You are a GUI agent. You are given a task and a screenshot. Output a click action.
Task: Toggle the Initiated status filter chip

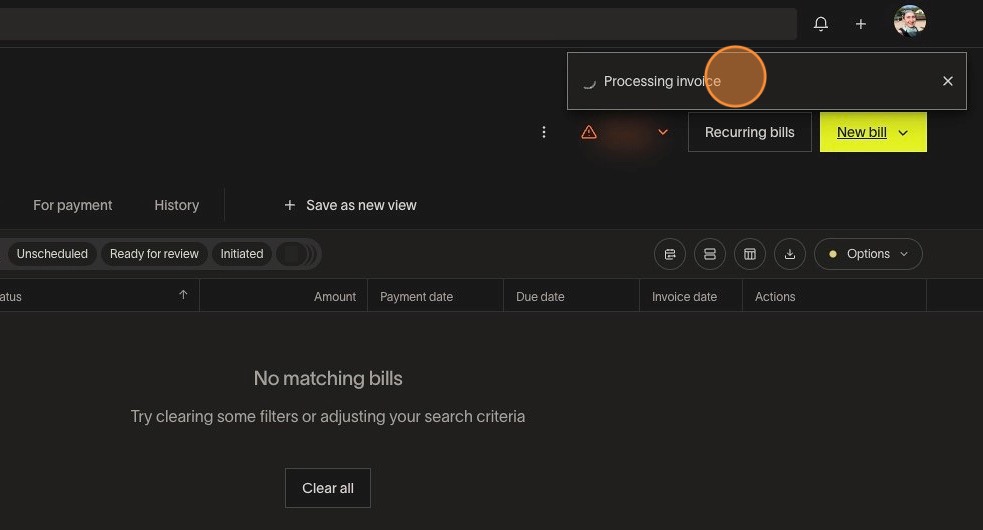(242, 254)
